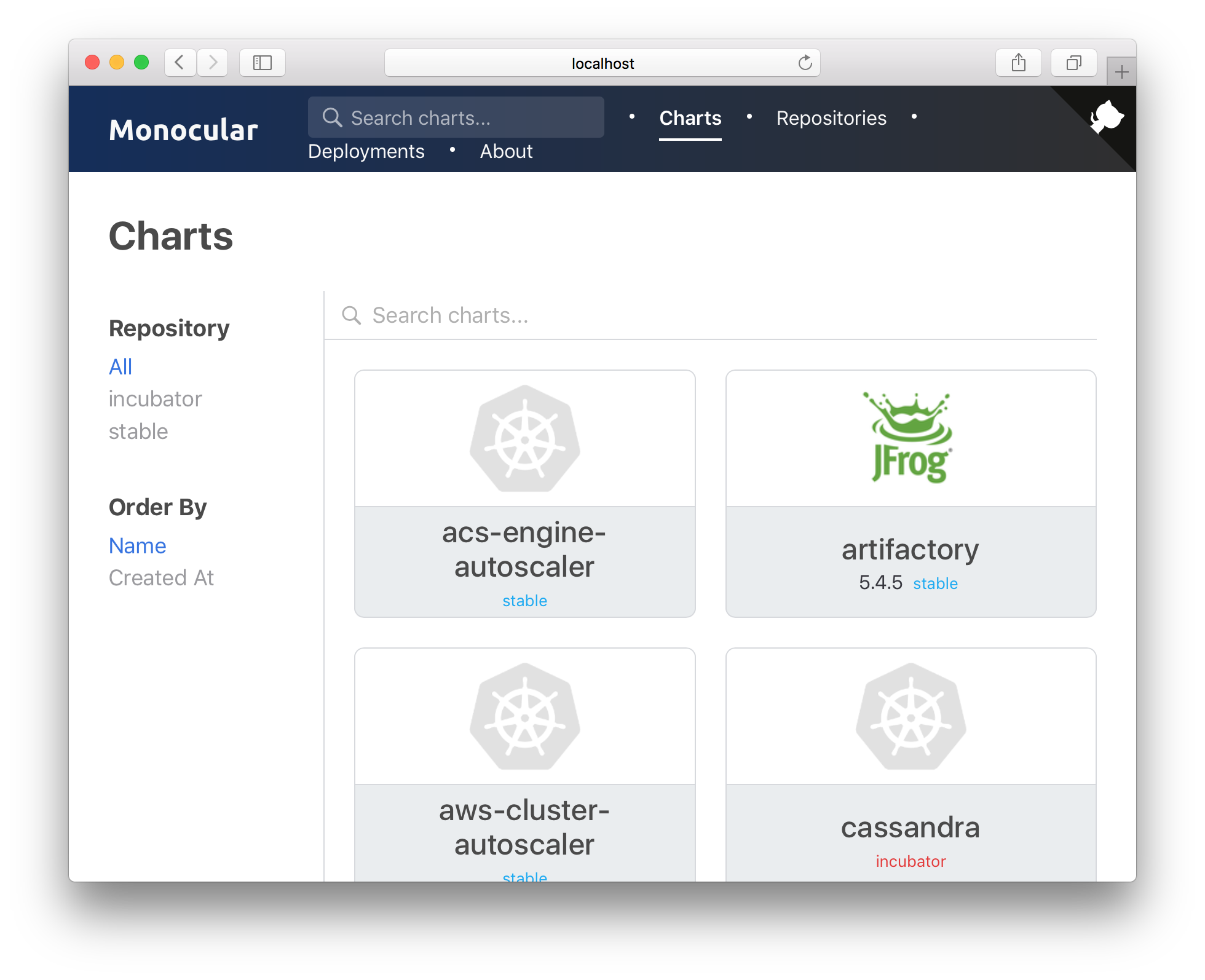Order charts by Created At
Viewport: 1205px width, 980px height.
[161, 578]
